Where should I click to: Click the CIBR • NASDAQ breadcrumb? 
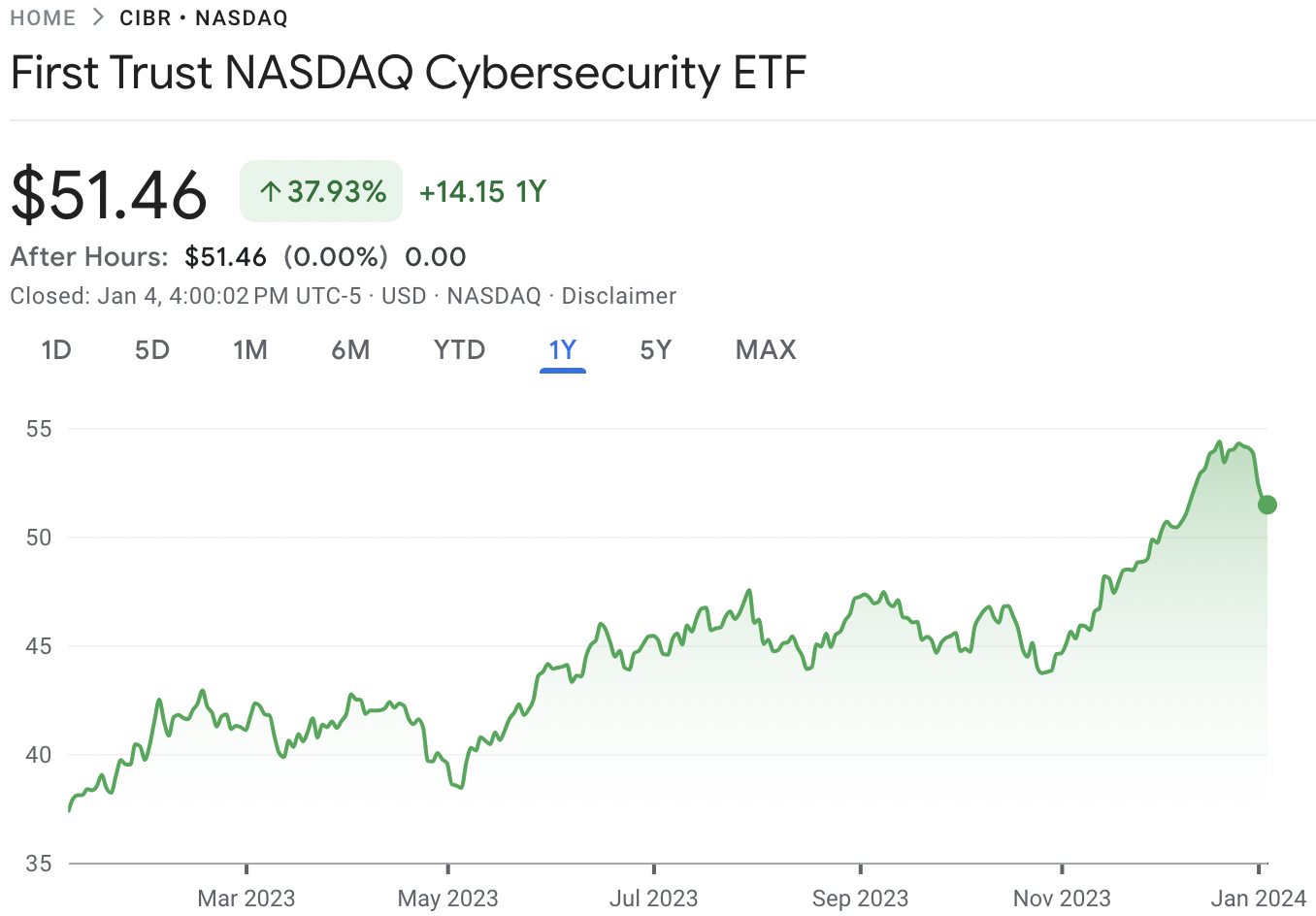click(204, 18)
